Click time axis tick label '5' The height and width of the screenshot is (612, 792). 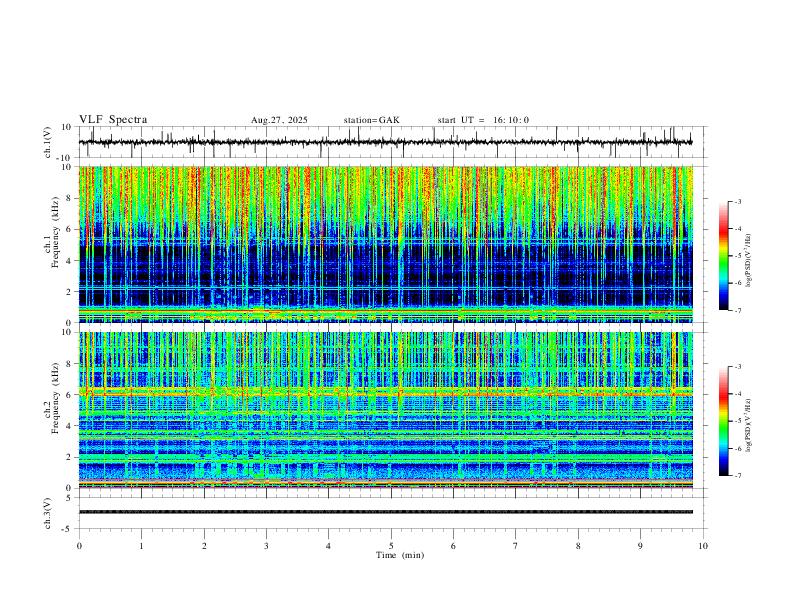tap(391, 546)
